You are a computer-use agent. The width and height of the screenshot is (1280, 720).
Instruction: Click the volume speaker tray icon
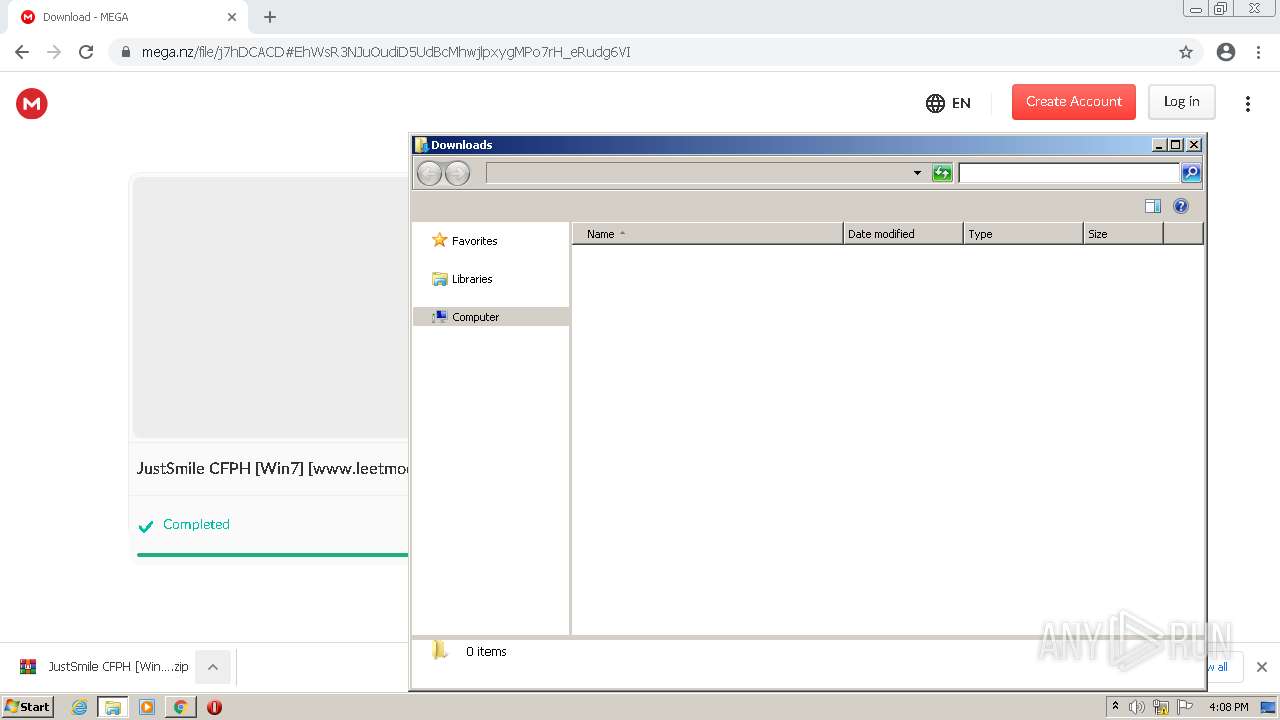1137,707
